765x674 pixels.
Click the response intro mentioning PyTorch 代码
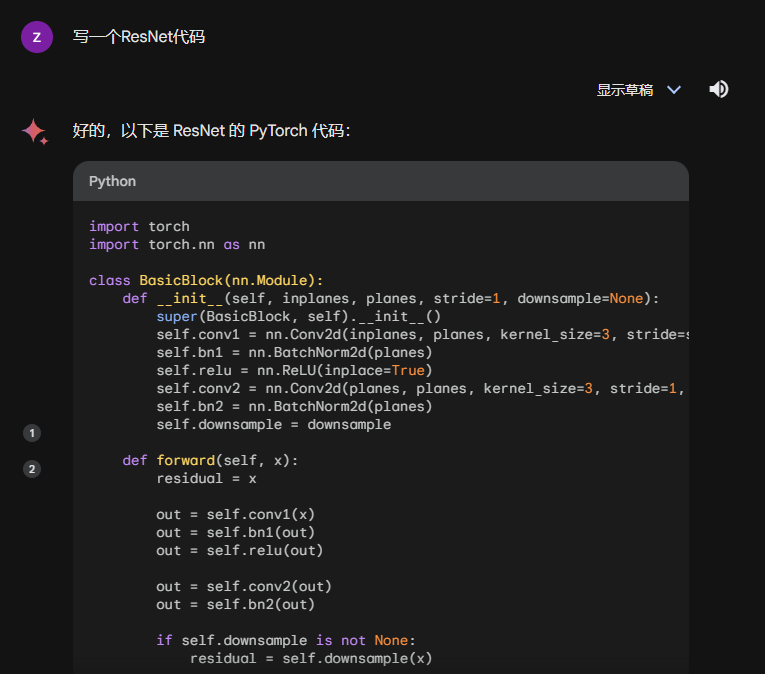pos(211,131)
